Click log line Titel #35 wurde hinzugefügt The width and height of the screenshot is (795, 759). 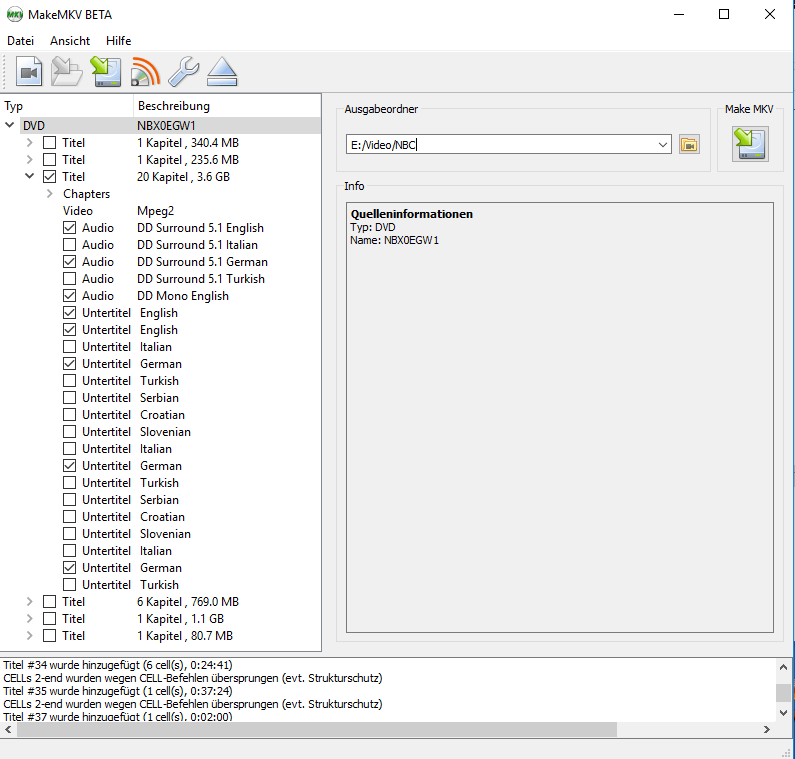click(x=118, y=691)
